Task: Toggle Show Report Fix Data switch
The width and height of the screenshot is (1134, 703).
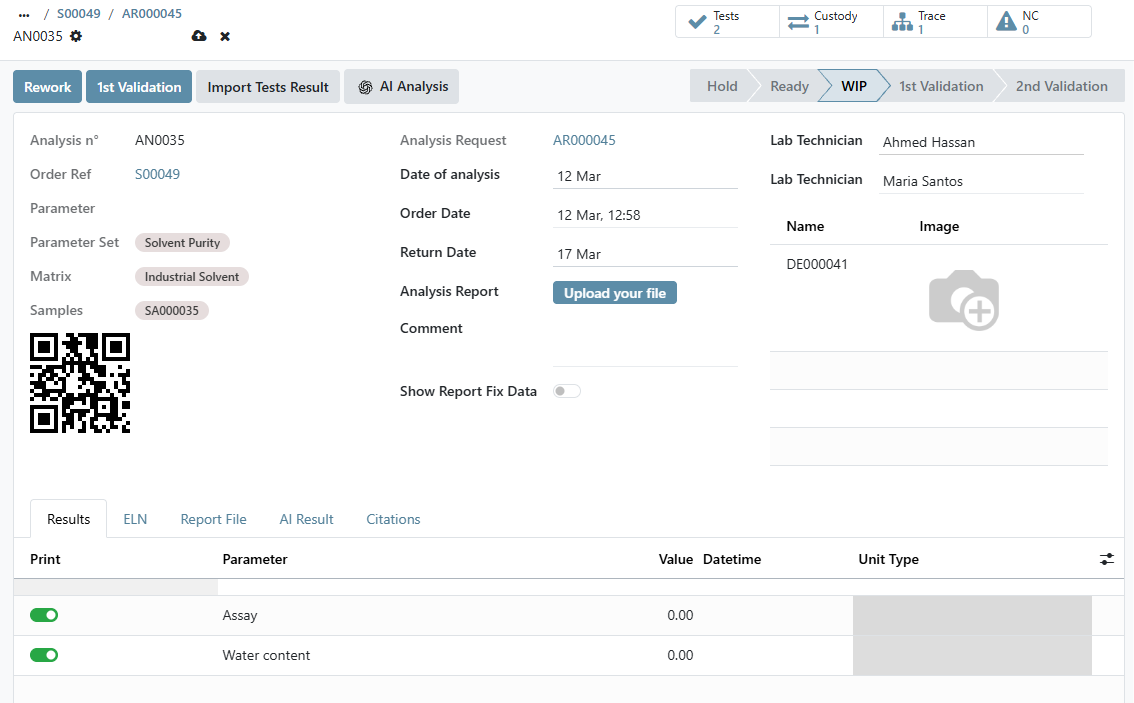Action: [567, 391]
